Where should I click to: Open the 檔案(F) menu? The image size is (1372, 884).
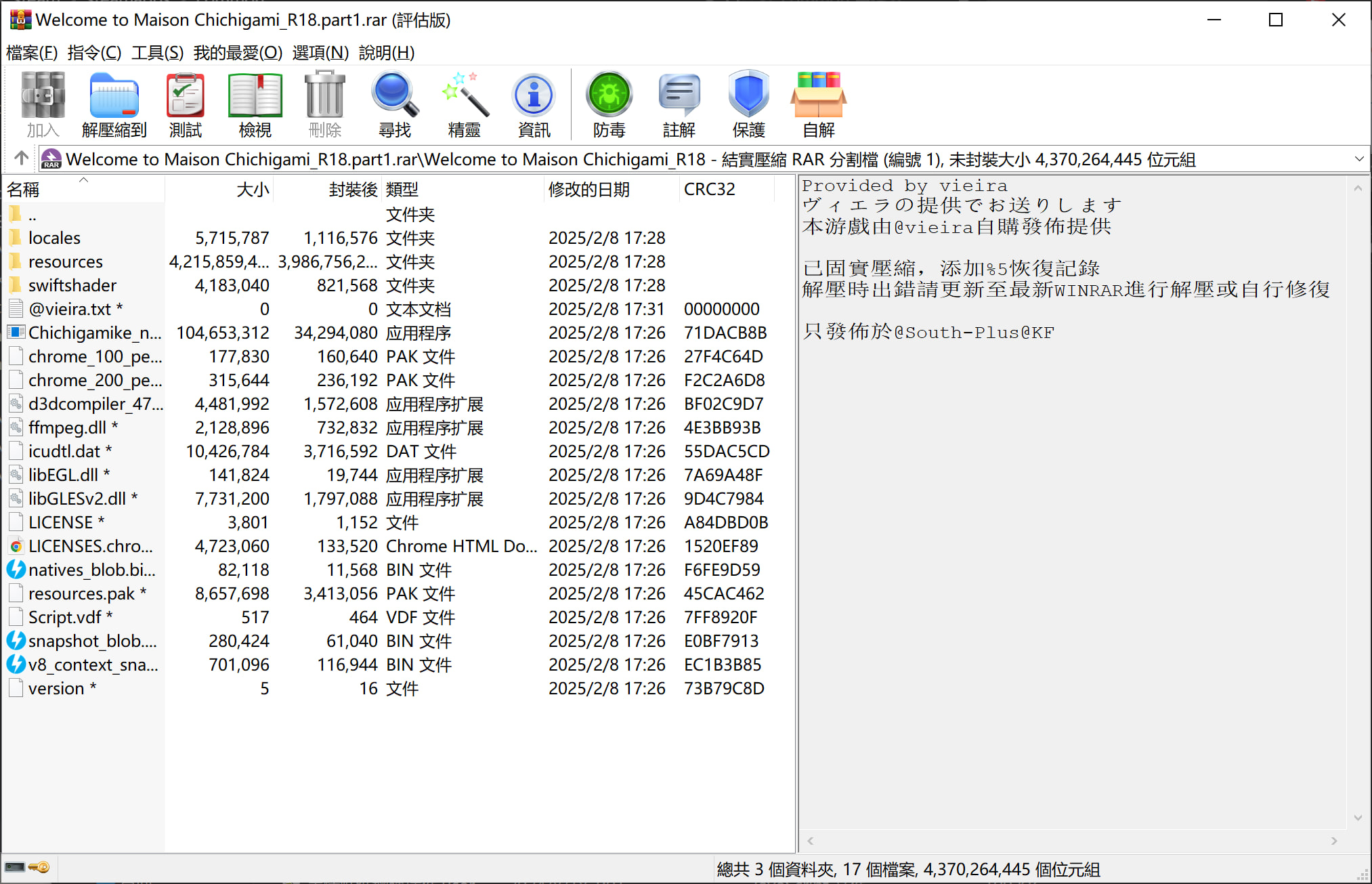[31, 53]
